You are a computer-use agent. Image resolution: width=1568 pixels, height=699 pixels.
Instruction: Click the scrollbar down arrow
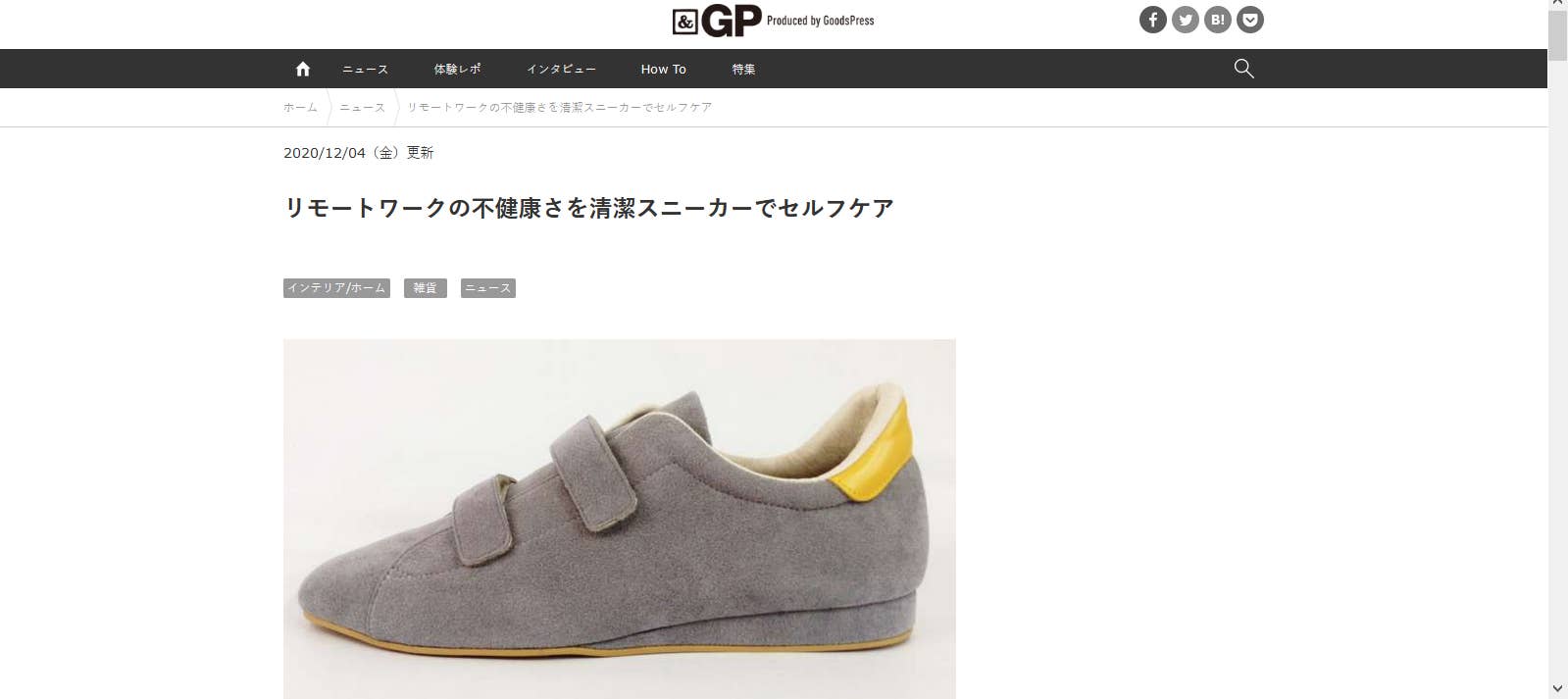(1557, 689)
